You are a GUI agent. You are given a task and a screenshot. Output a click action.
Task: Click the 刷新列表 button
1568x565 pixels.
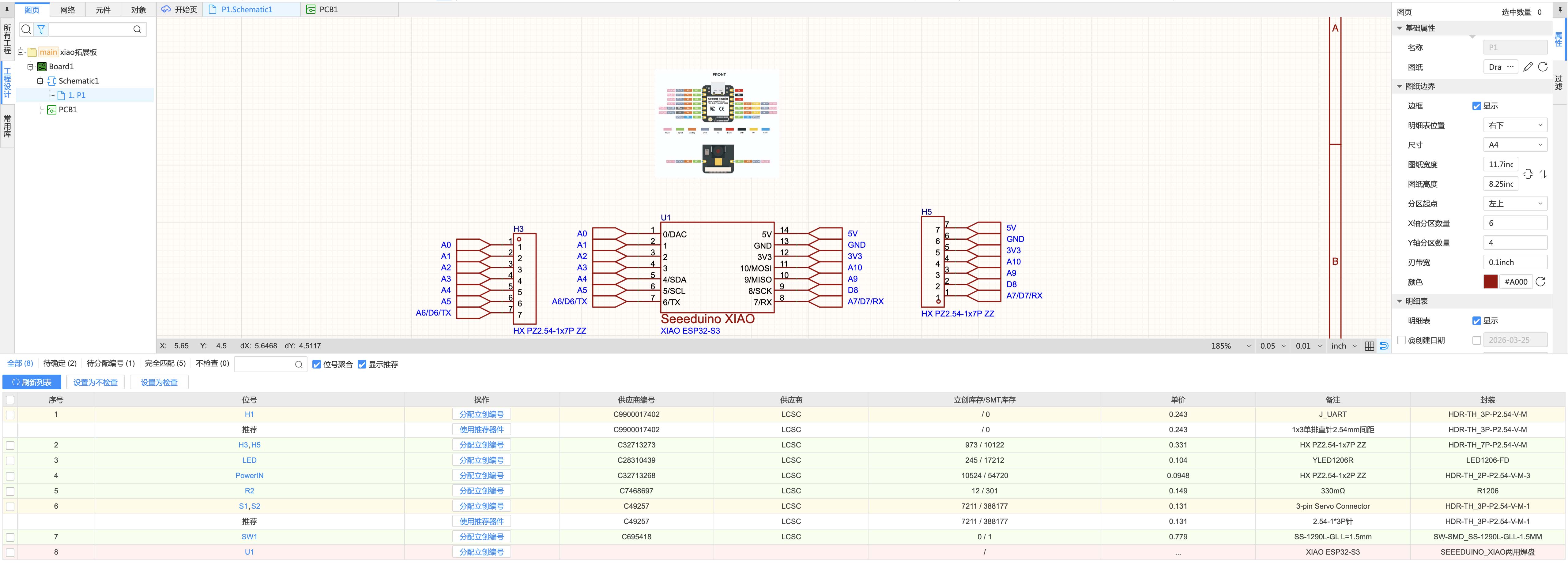click(32, 383)
